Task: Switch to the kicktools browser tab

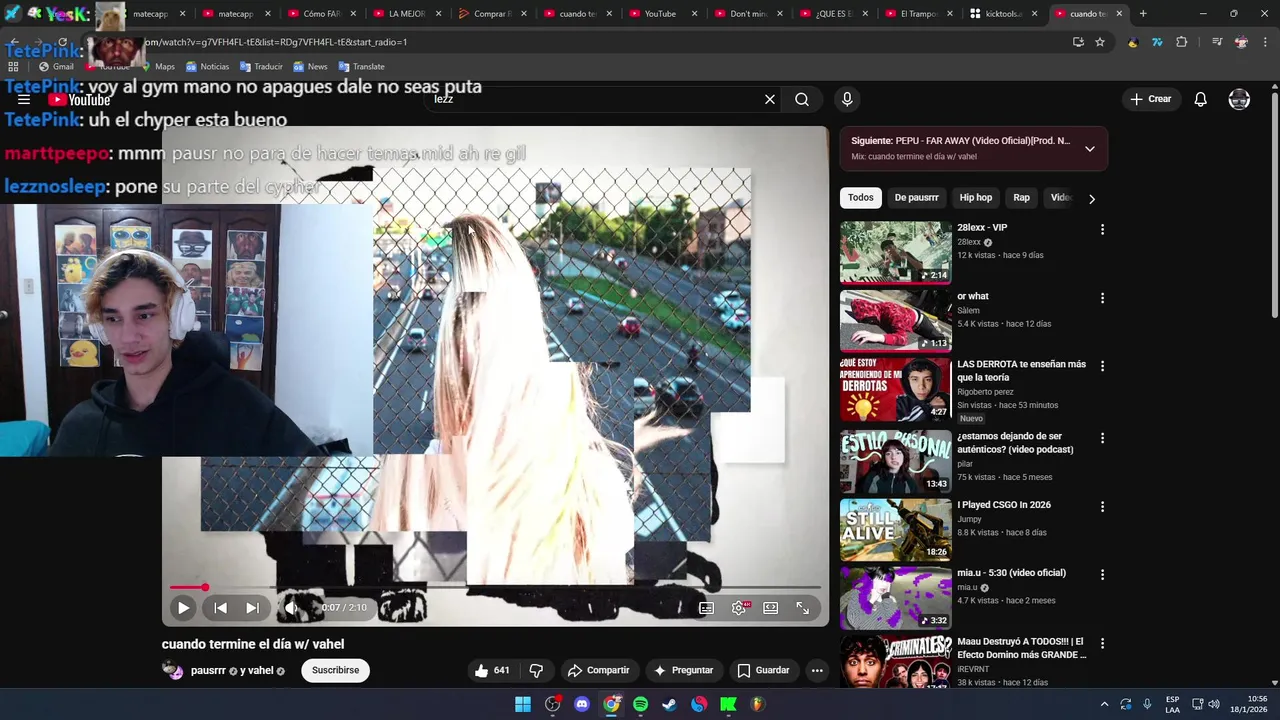Action: [x=1001, y=14]
